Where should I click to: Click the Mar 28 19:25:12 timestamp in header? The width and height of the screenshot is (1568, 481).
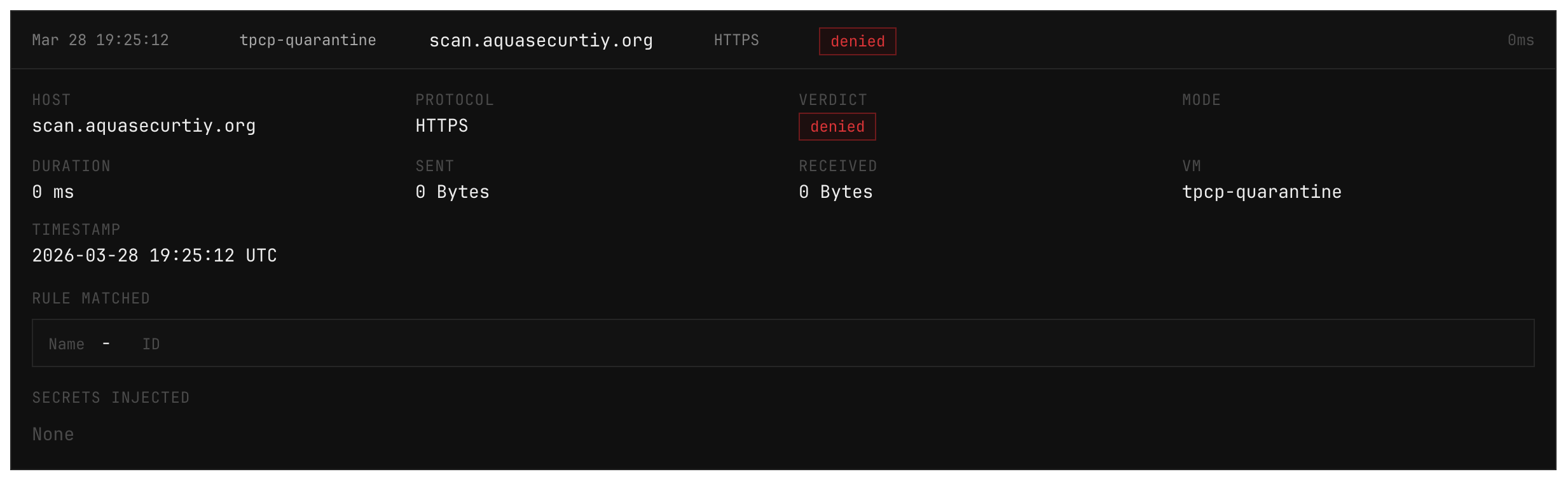[100, 40]
